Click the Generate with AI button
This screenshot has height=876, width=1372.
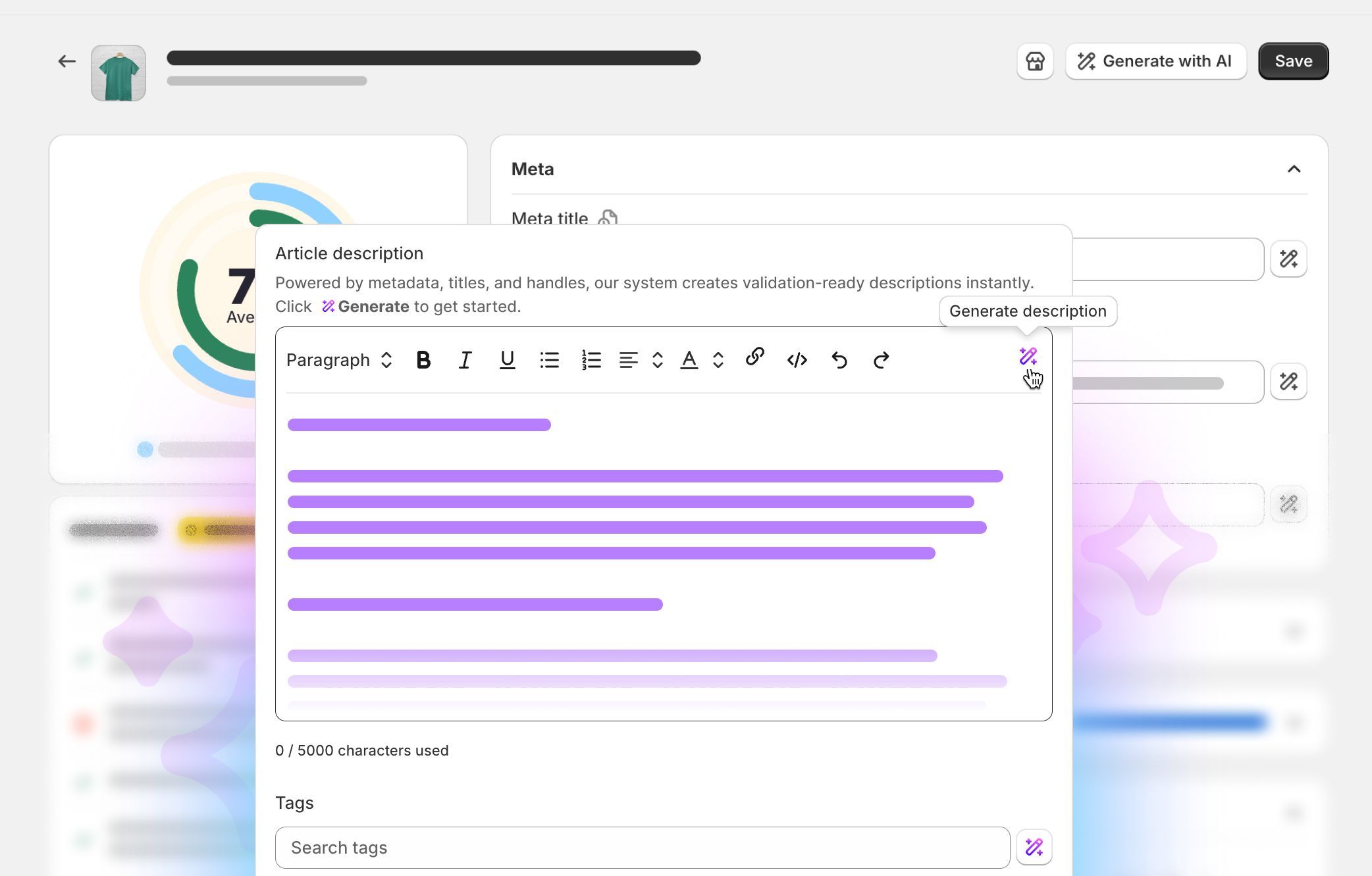pos(1155,61)
